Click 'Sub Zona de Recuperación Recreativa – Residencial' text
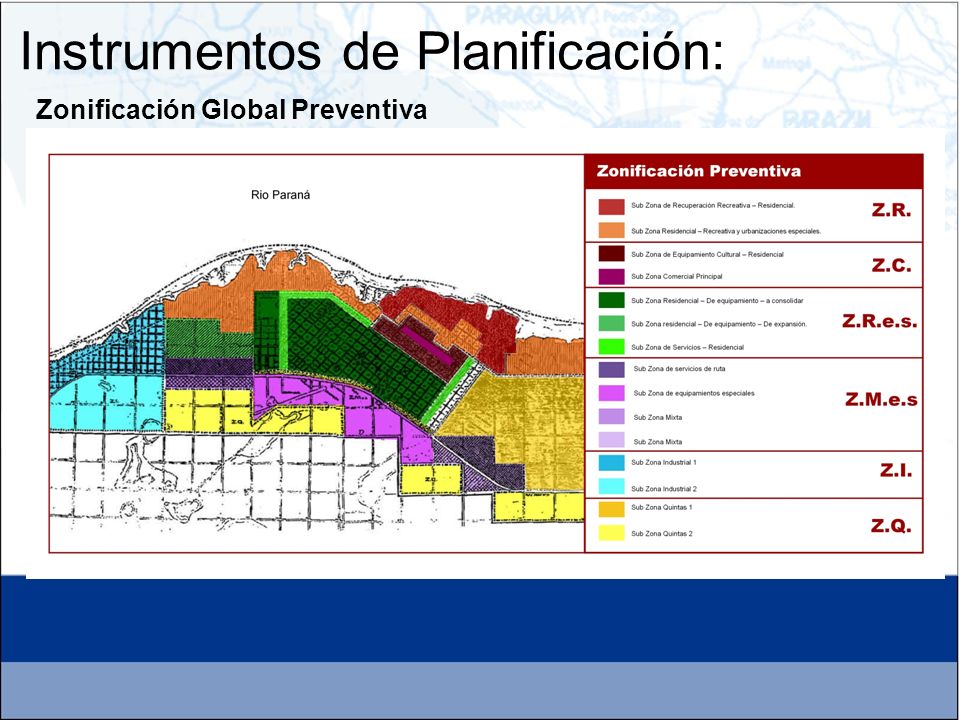This screenshot has height=720, width=960. [713, 206]
